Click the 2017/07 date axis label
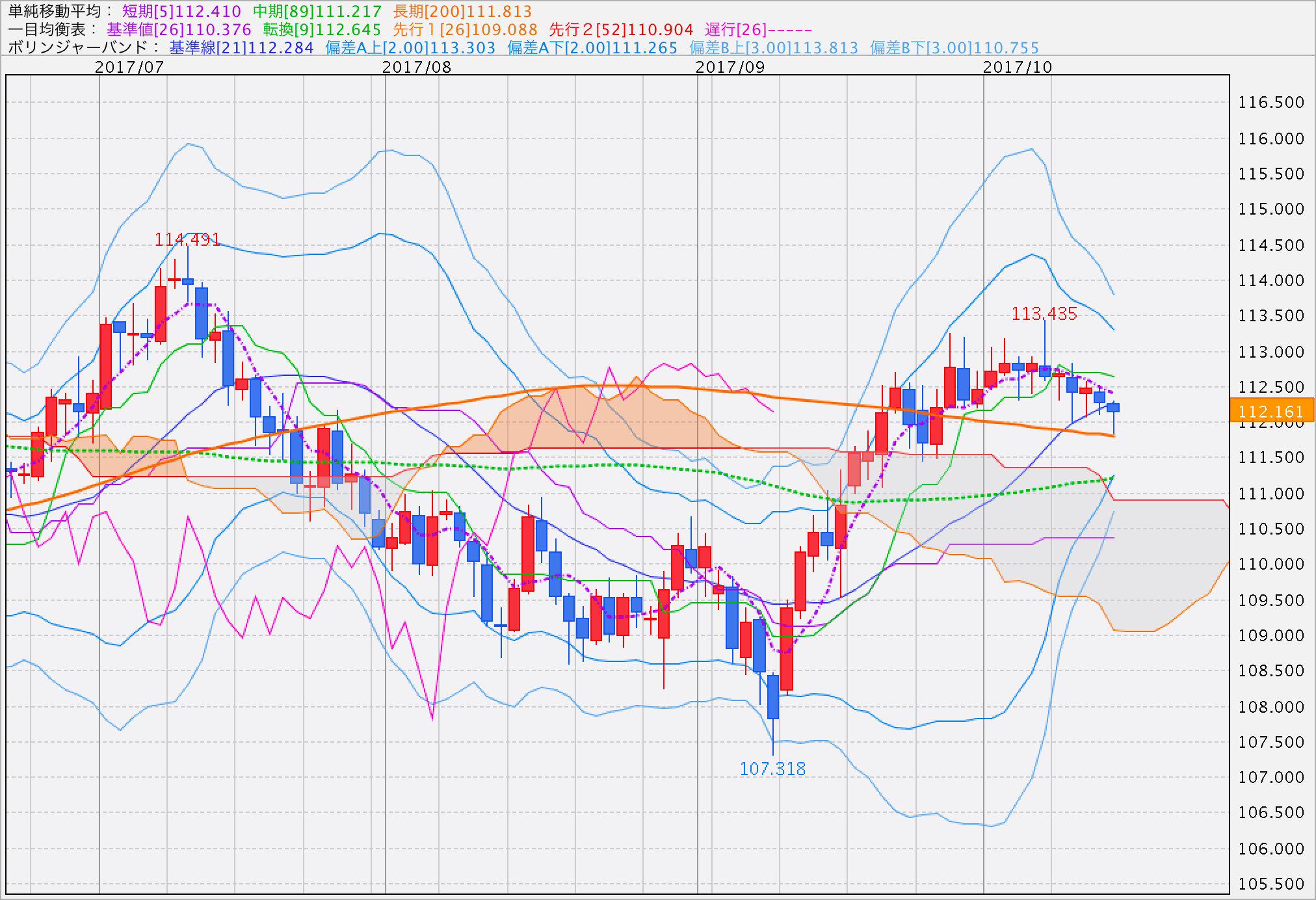This screenshot has width=1316, height=900. point(129,67)
